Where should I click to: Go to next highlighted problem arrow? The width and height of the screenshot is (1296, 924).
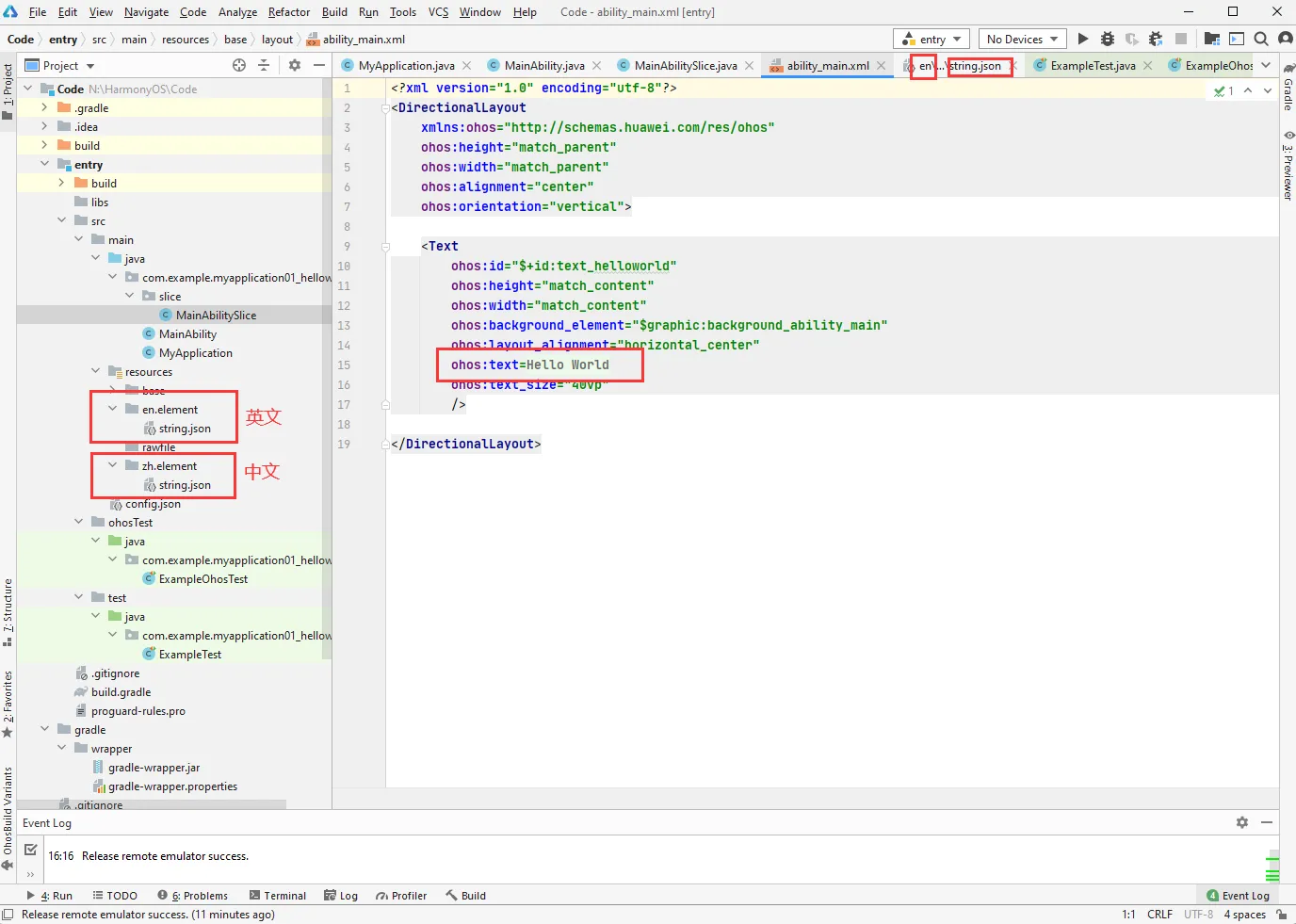pyautogui.click(x=1268, y=90)
